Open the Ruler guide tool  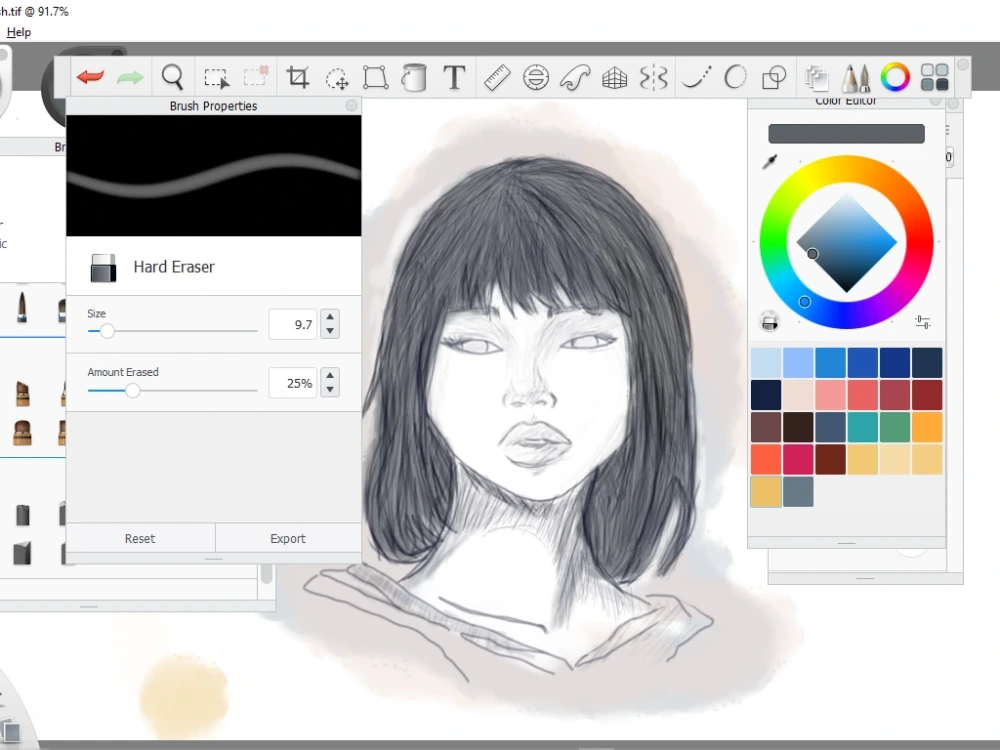(x=497, y=78)
